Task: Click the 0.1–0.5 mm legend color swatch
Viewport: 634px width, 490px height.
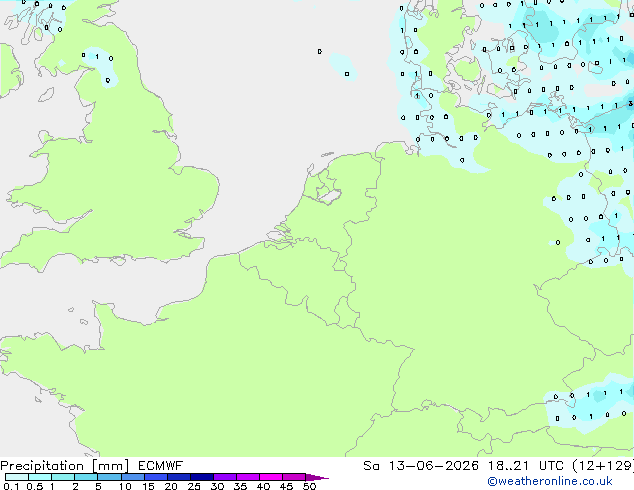Action: click(x=17, y=477)
